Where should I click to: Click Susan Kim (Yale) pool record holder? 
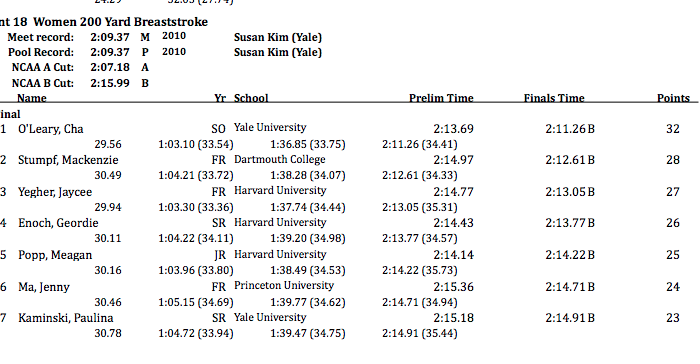click(278, 52)
